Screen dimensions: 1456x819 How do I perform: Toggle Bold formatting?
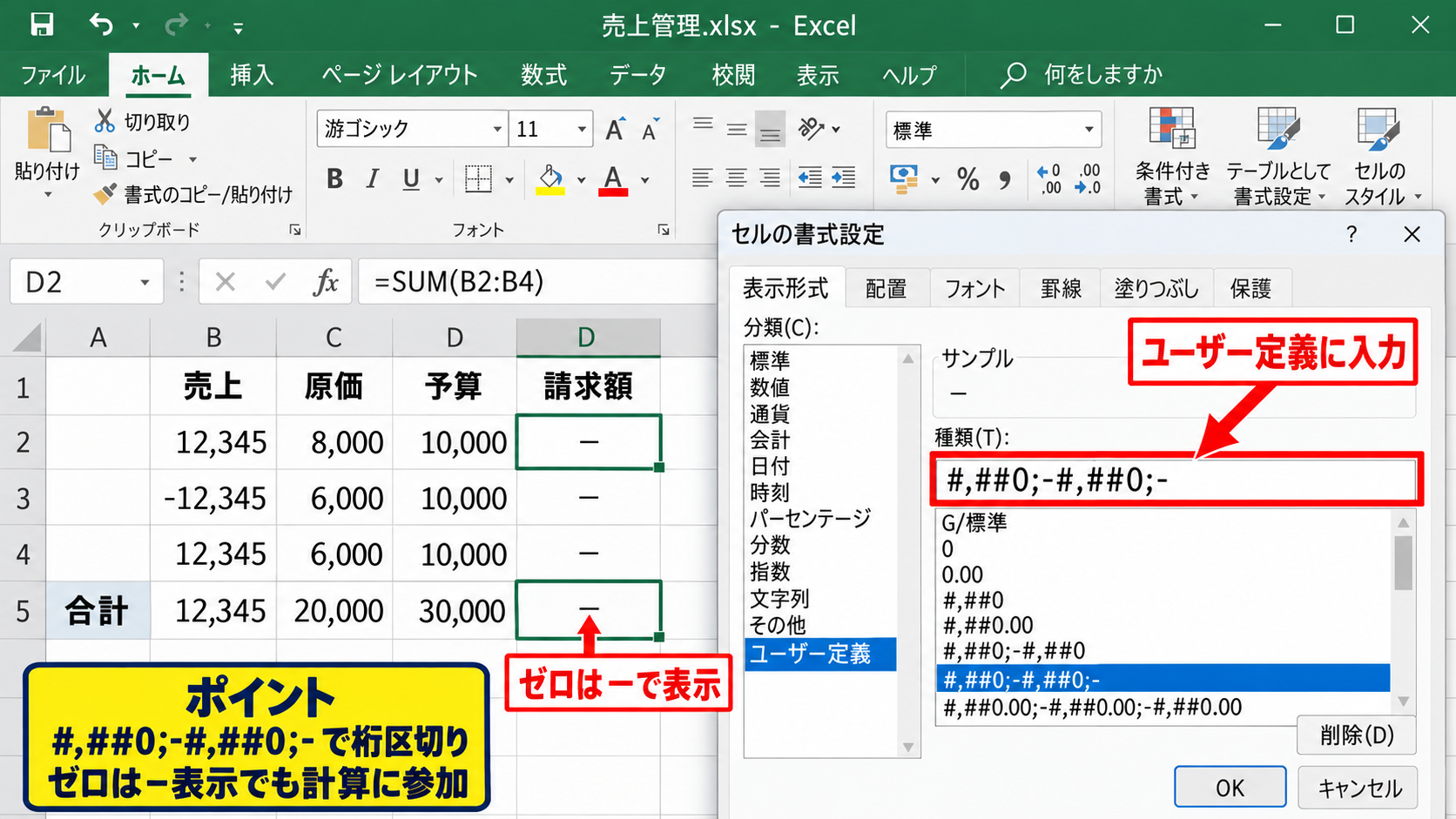pos(334,179)
